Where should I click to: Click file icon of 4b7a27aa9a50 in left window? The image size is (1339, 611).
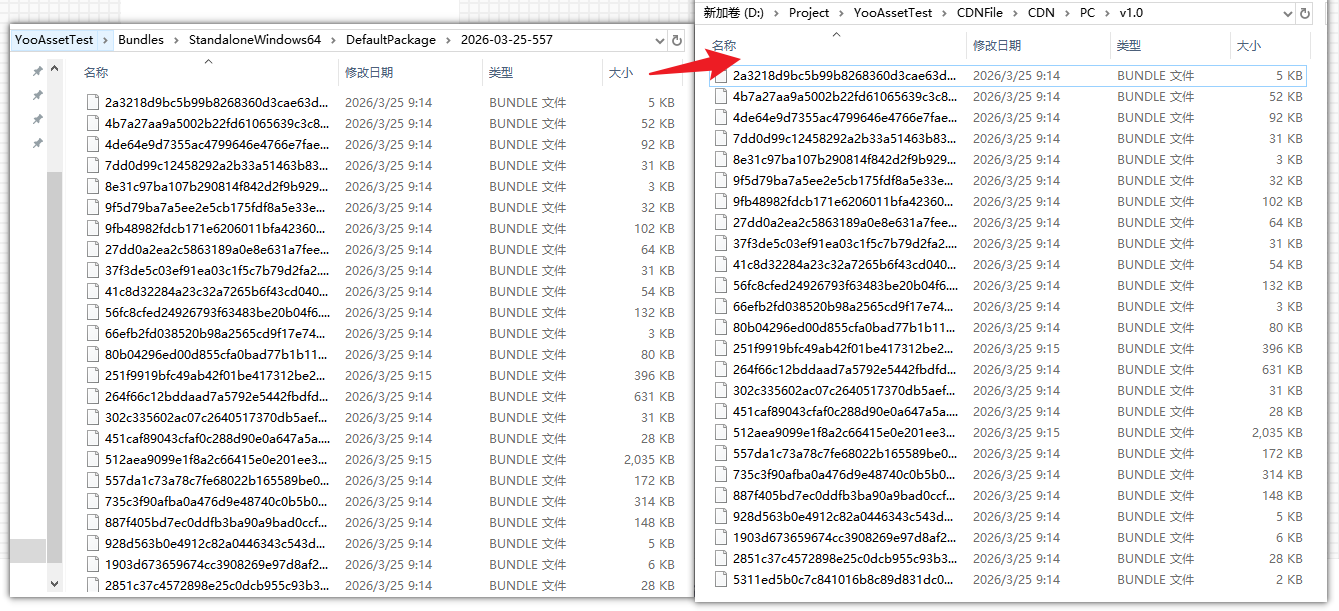click(x=93, y=123)
